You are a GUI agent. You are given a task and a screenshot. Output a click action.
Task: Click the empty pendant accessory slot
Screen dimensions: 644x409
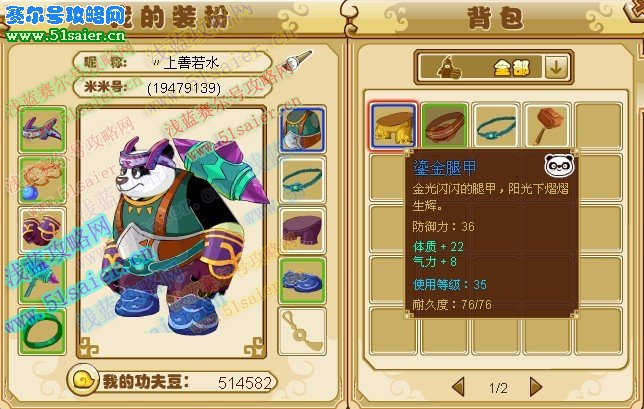(x=302, y=331)
